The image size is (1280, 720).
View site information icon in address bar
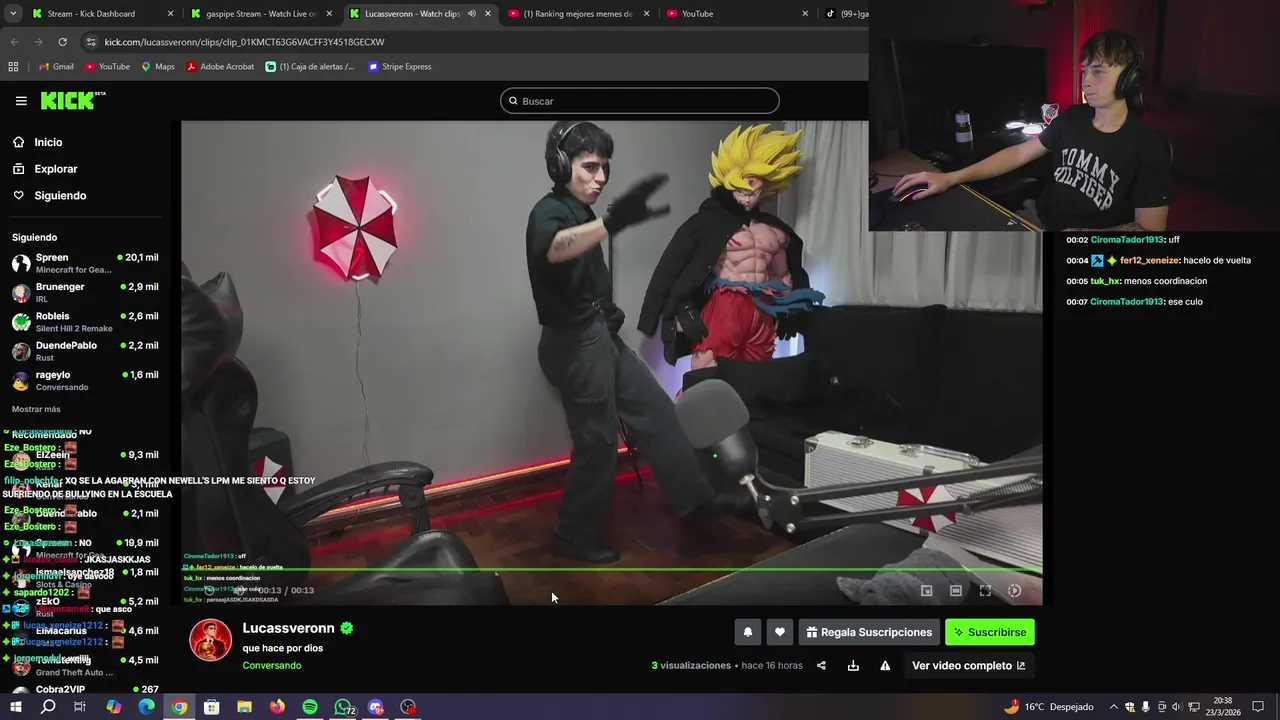[91, 42]
